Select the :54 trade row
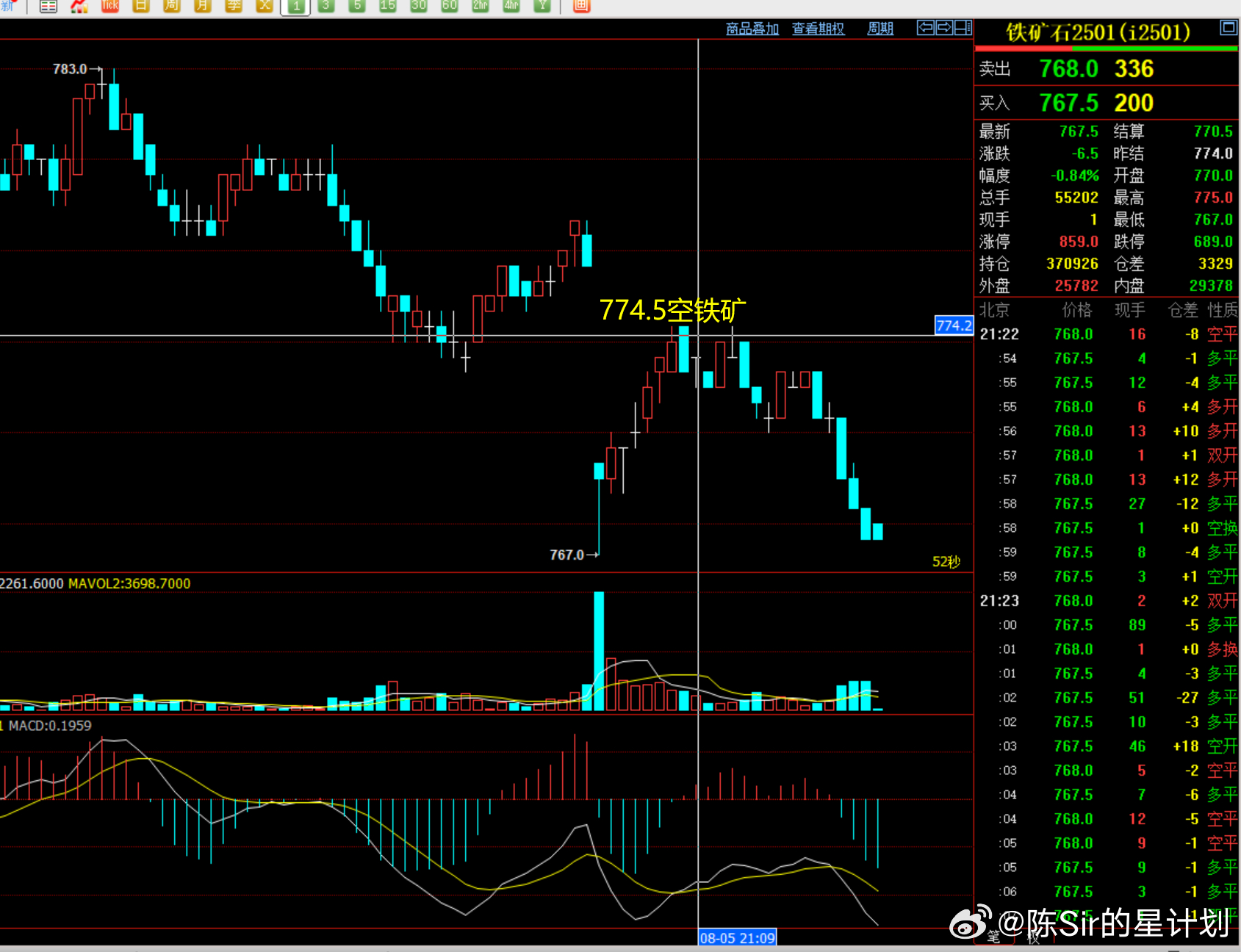Viewport: 1241px width, 952px height. click(1107, 358)
